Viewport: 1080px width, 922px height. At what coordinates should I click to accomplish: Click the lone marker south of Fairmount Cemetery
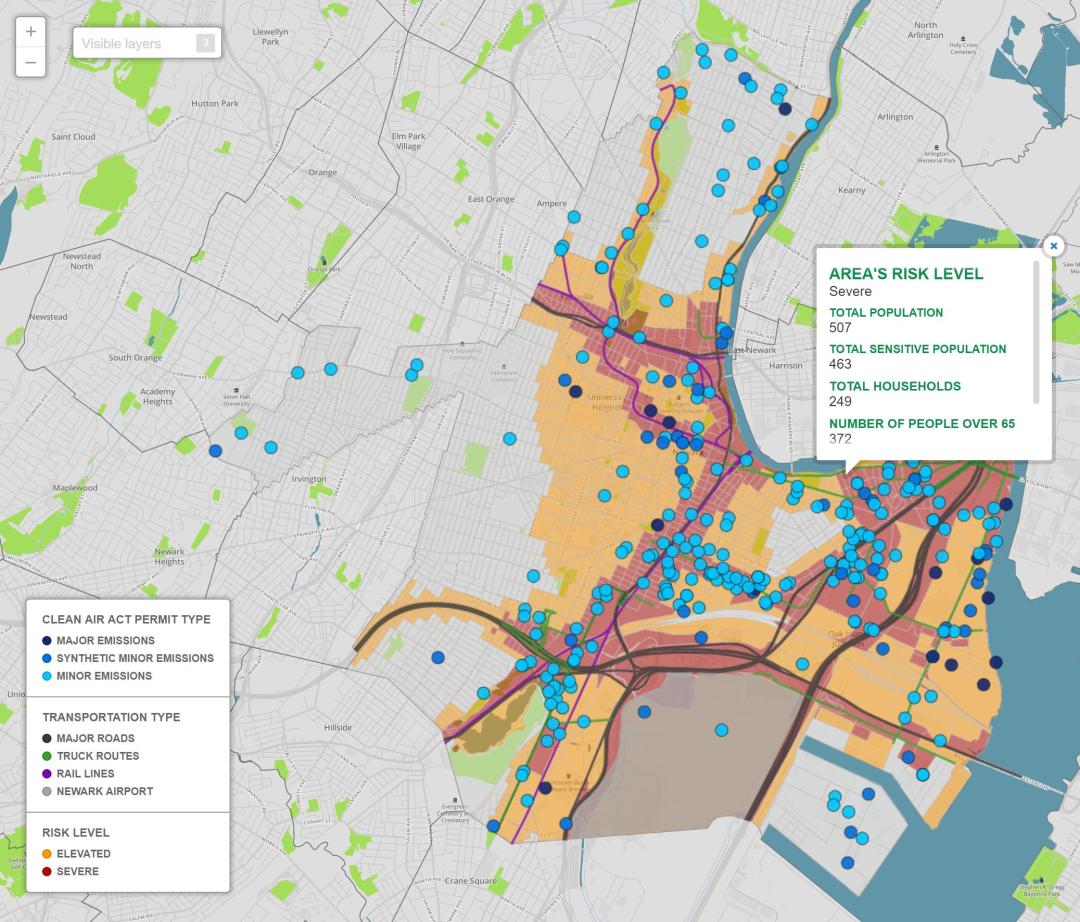(x=510, y=438)
